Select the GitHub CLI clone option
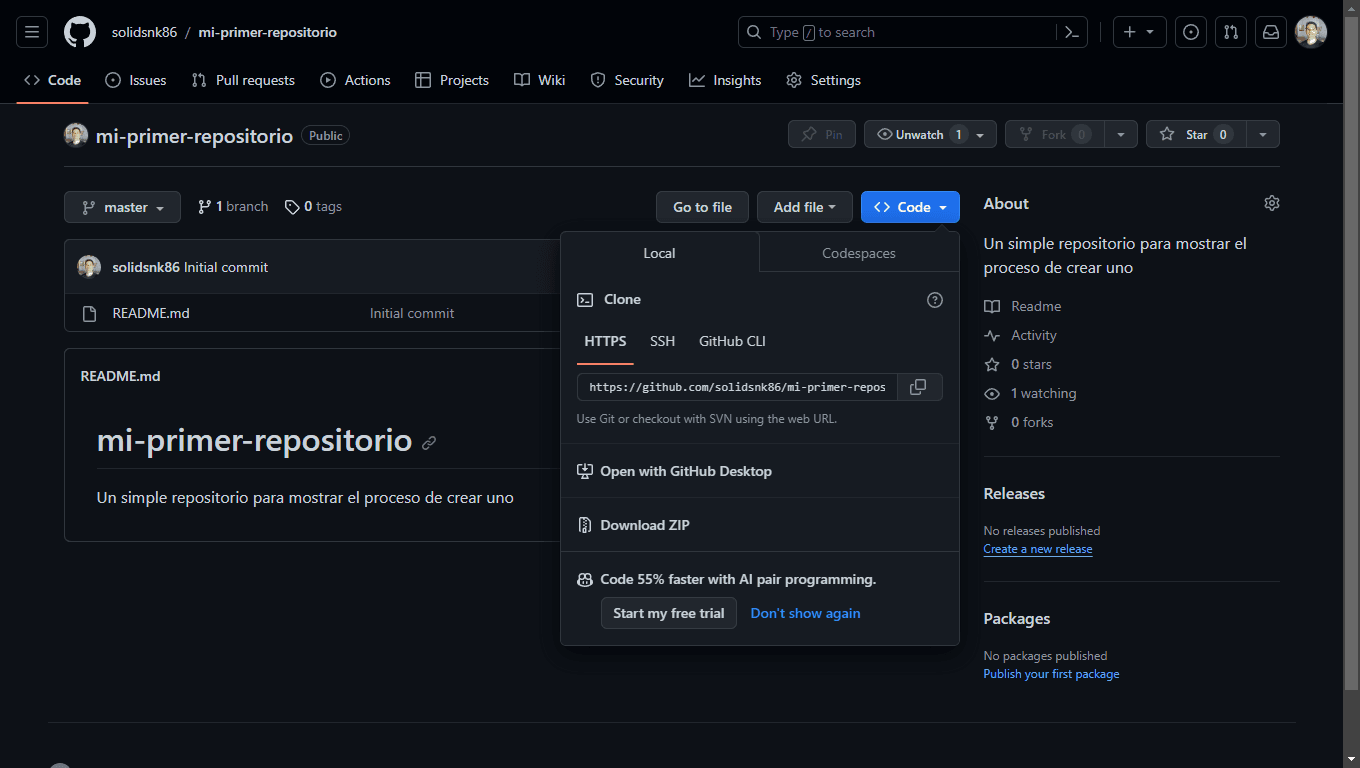The height and width of the screenshot is (768, 1360). pos(732,341)
